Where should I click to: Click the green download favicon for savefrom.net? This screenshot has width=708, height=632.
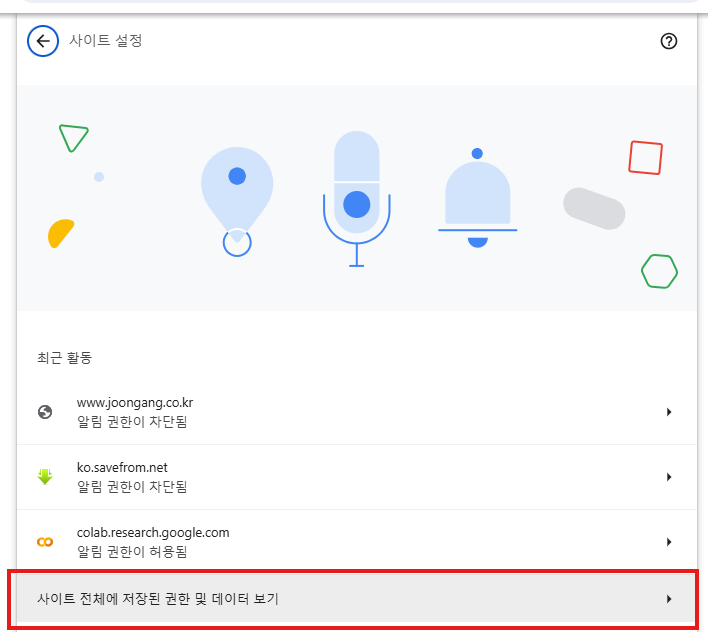point(44,477)
